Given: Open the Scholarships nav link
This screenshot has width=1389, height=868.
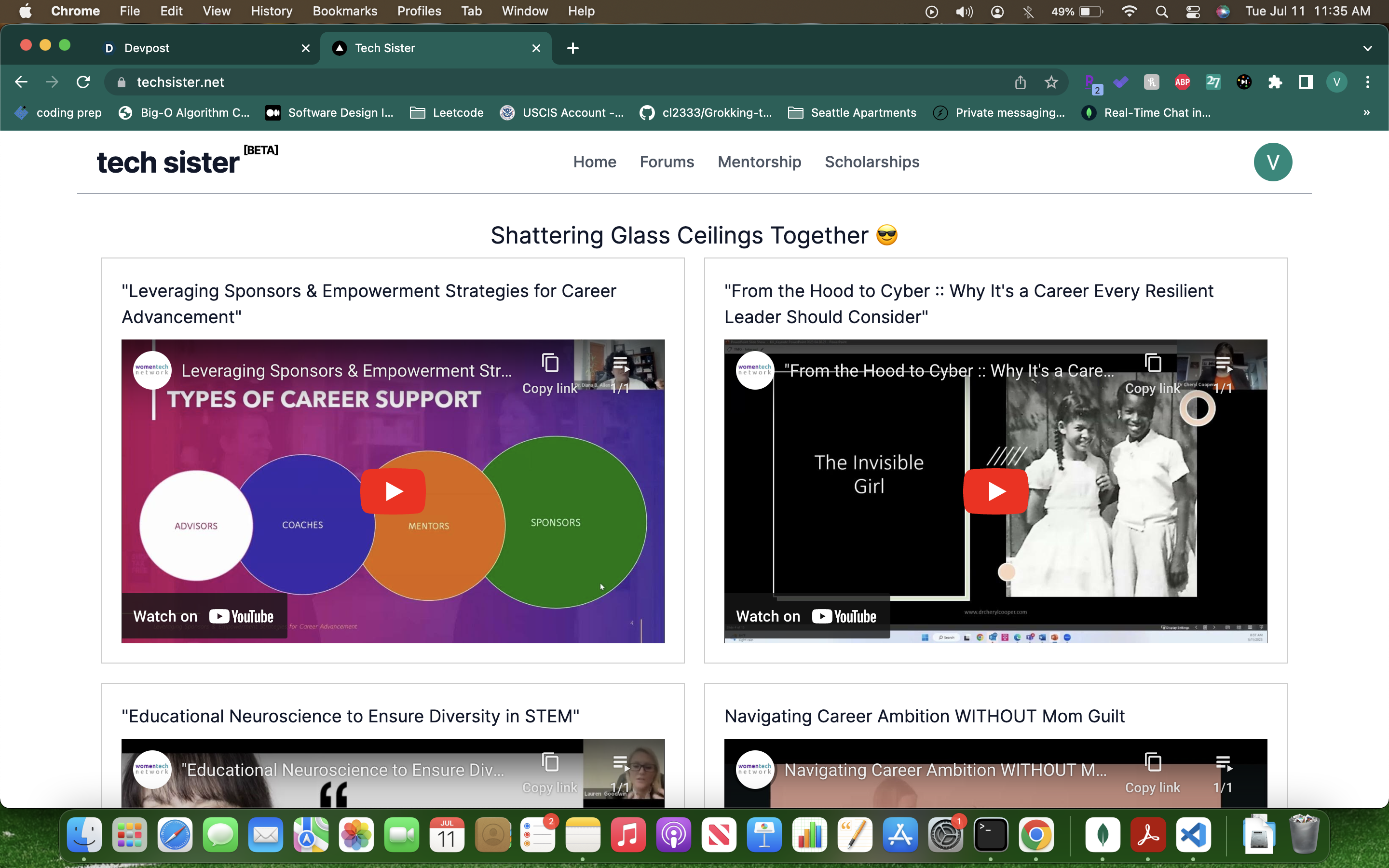Looking at the screenshot, I should [872, 162].
